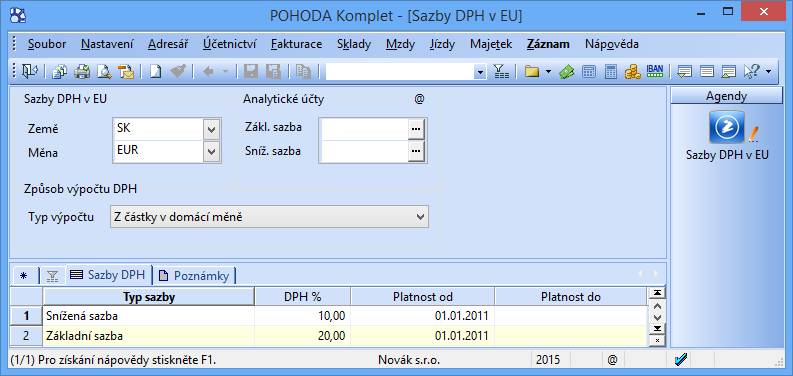This screenshot has width=793, height=376.
Task: Click the exit door icon at toolbar start
Action: click(29, 72)
